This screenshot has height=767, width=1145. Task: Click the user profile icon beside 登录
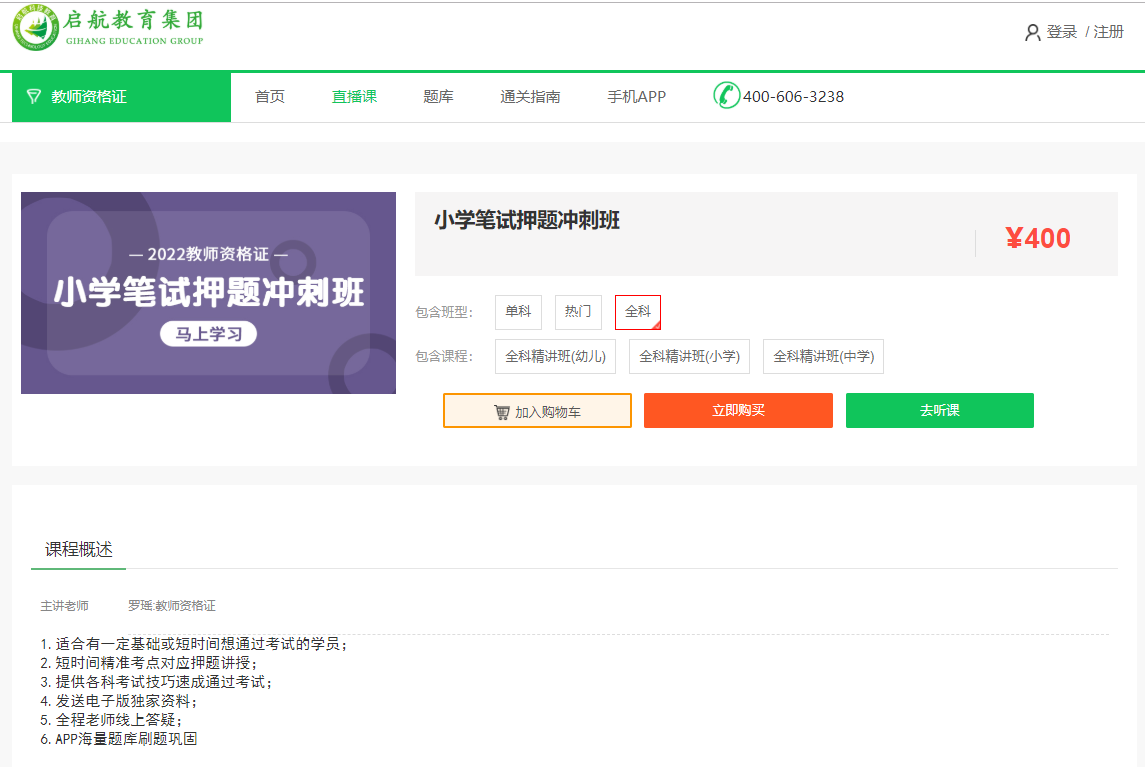[1032, 33]
